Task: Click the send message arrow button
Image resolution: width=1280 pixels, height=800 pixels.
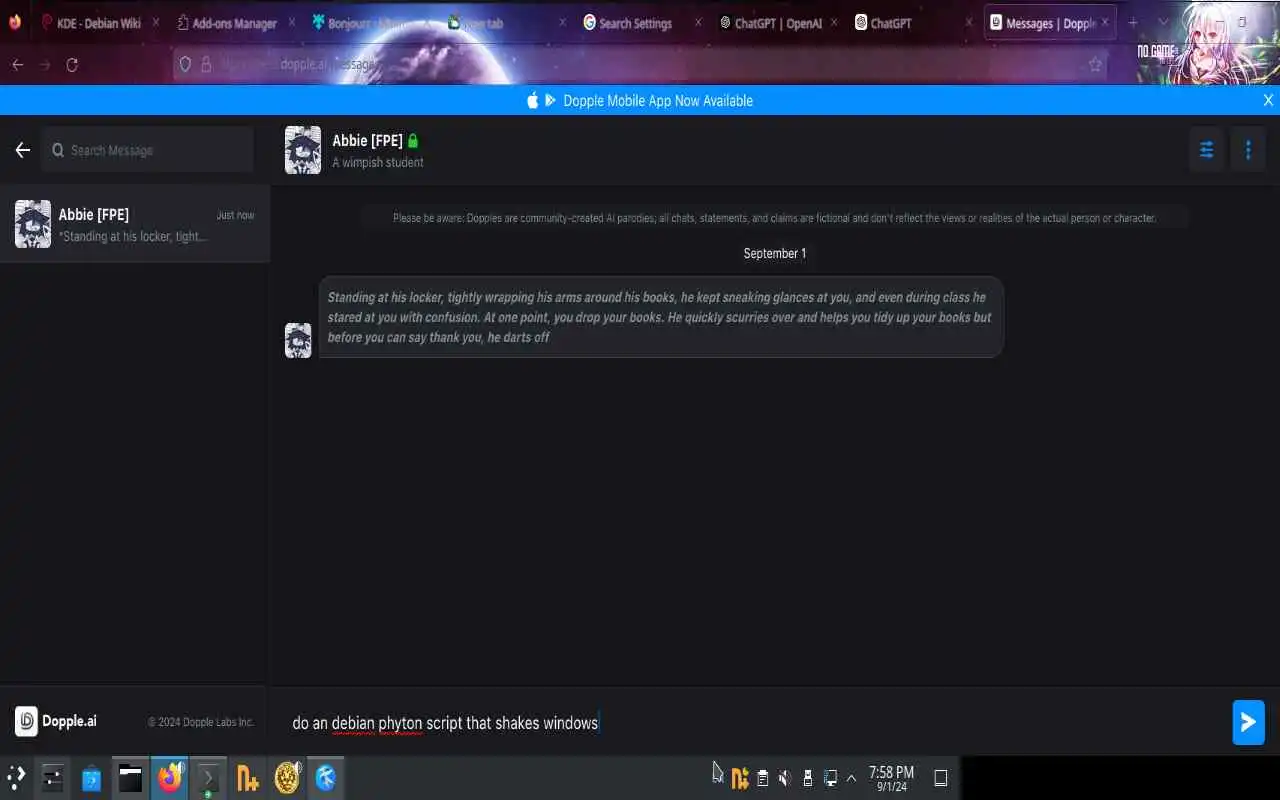Action: pos(1248,722)
